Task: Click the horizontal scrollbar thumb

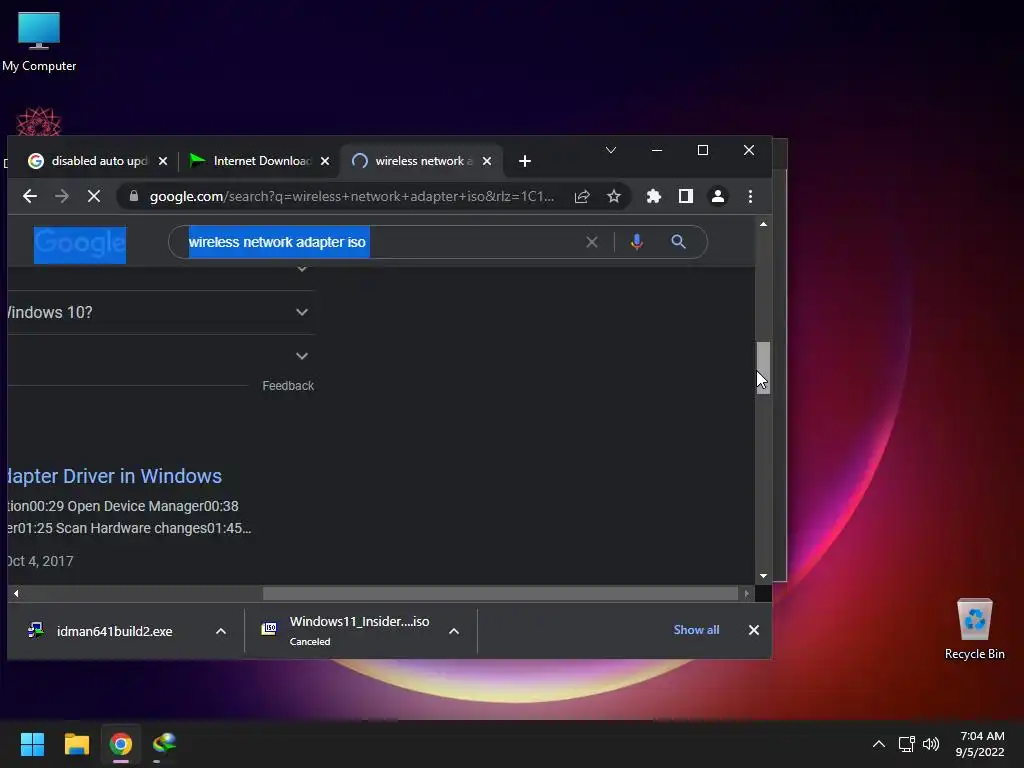Action: click(x=500, y=594)
